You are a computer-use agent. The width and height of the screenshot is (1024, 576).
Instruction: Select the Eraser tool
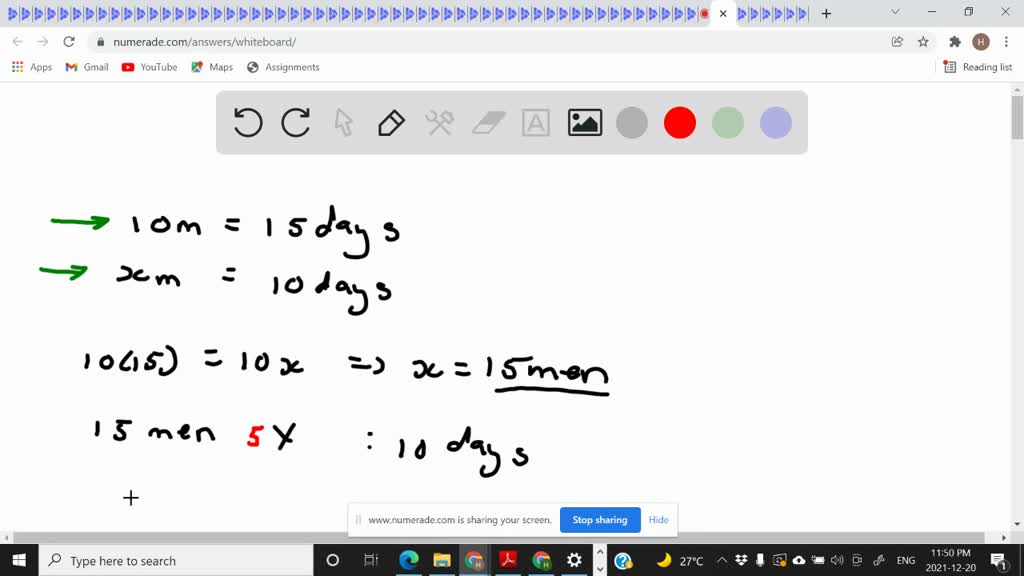pyautogui.click(x=488, y=123)
